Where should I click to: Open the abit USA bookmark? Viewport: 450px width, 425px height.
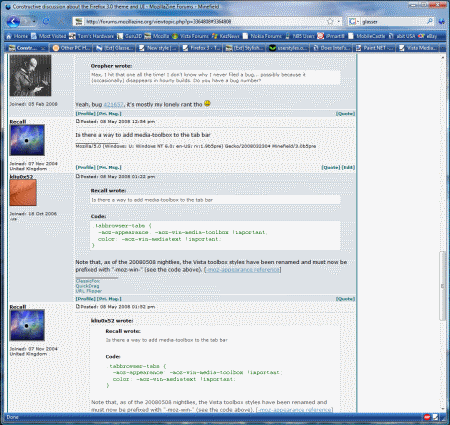coord(402,36)
